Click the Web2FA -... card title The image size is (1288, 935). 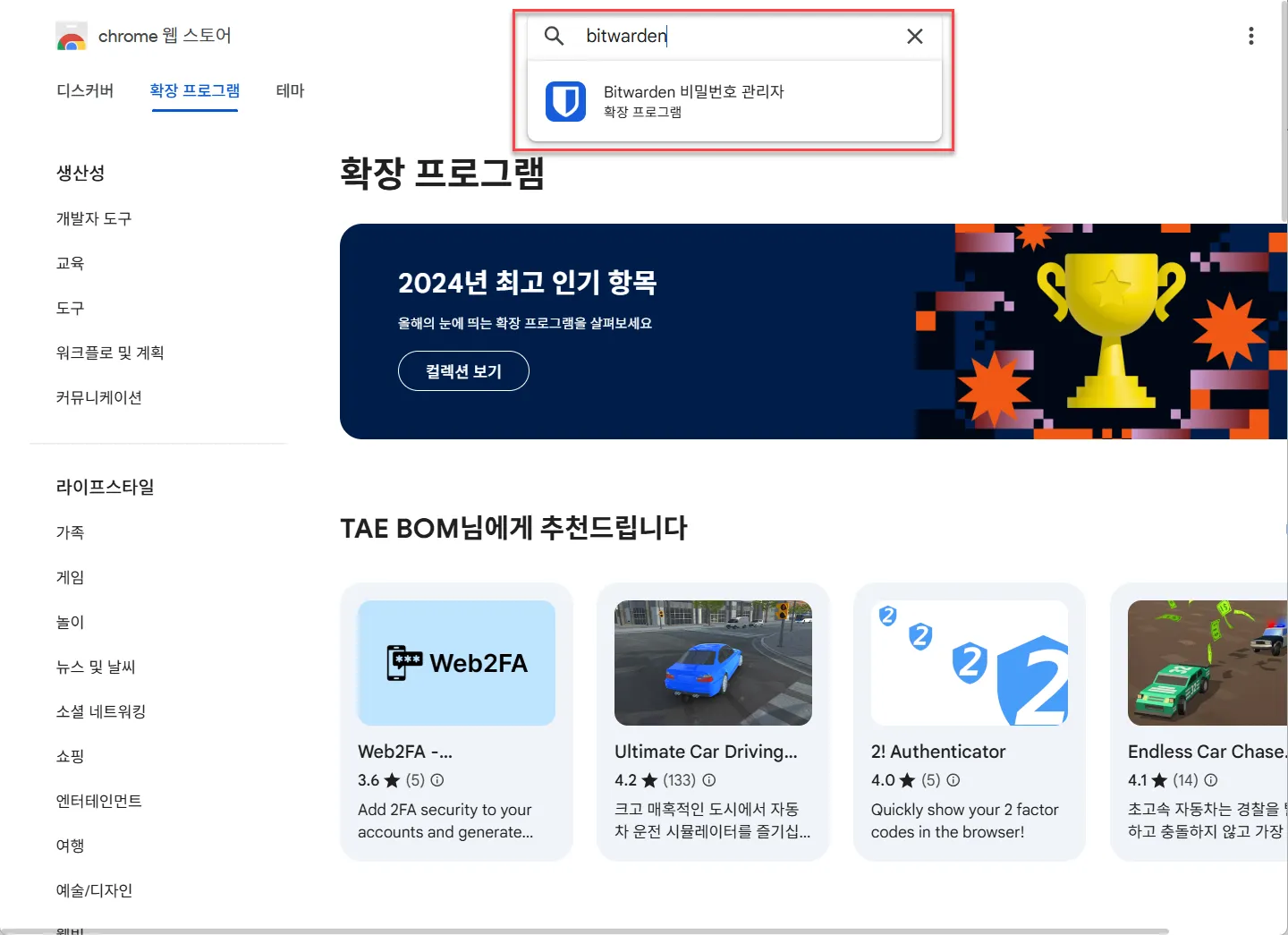click(405, 752)
